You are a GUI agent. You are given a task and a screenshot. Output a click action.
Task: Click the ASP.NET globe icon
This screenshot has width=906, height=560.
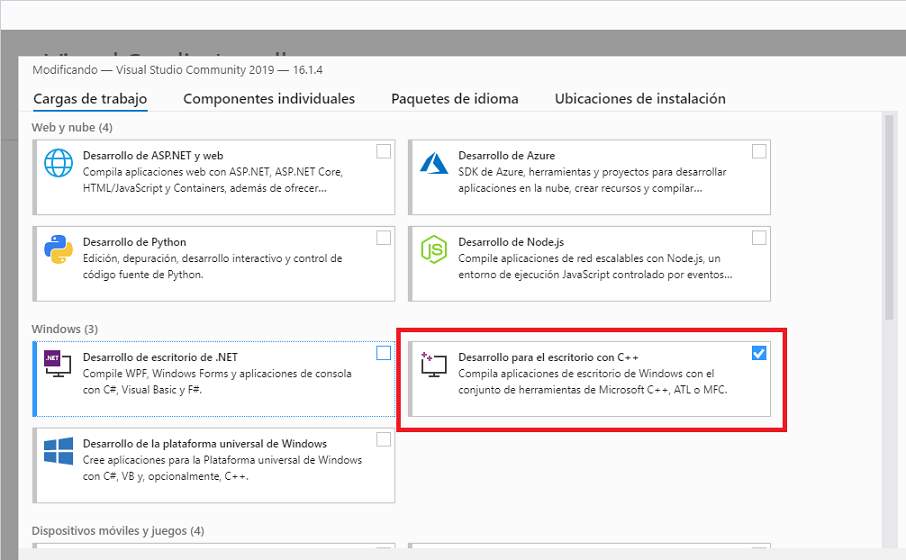click(58, 163)
